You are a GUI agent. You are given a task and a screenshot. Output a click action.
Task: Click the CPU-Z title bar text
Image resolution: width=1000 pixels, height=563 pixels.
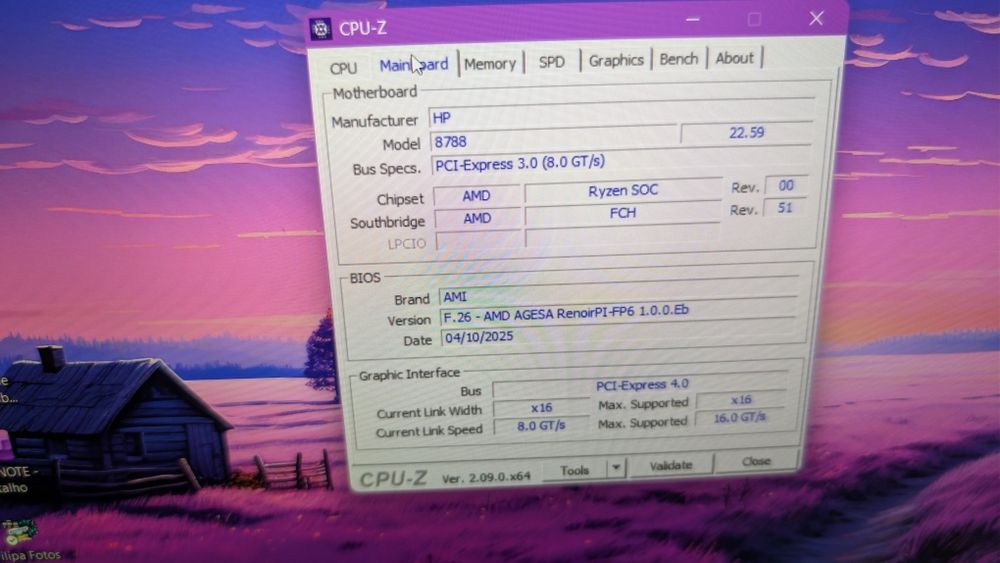coord(363,28)
